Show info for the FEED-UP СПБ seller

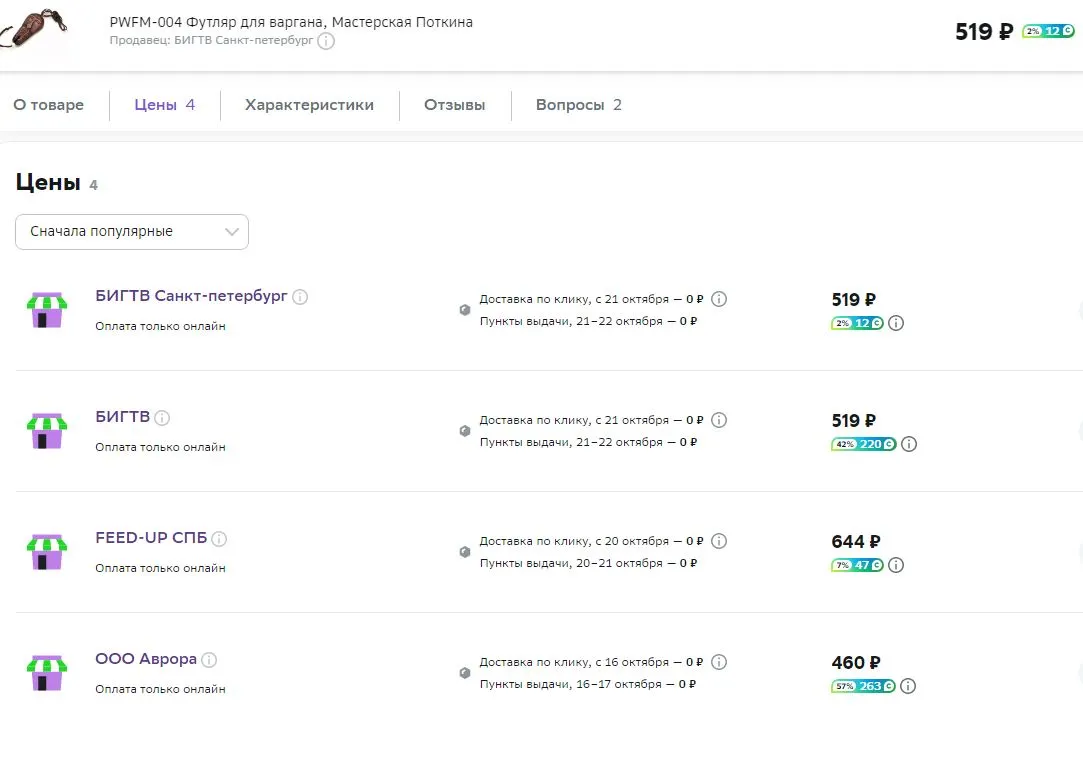pyautogui.click(x=219, y=539)
